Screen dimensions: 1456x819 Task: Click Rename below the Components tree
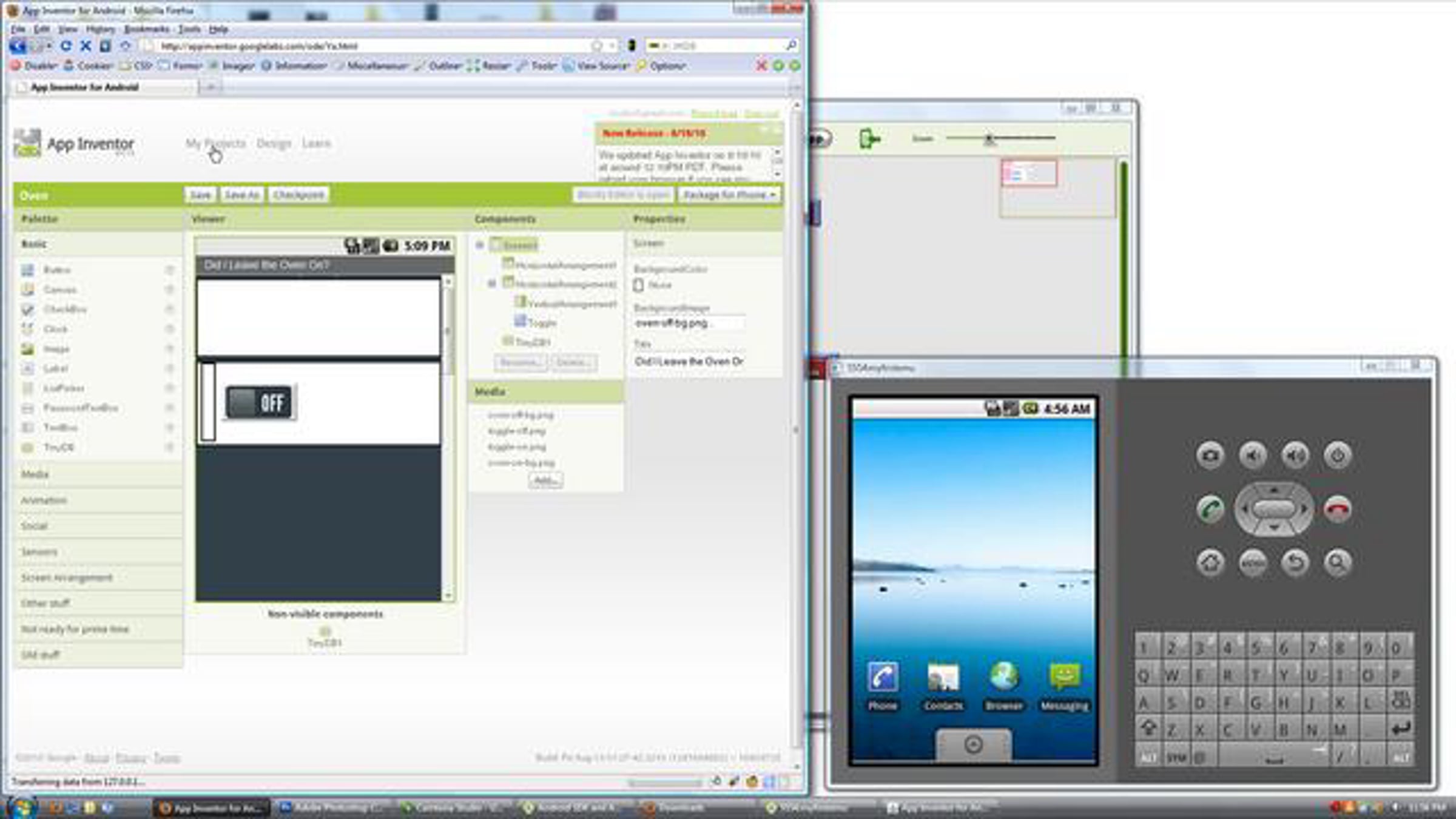click(x=521, y=363)
